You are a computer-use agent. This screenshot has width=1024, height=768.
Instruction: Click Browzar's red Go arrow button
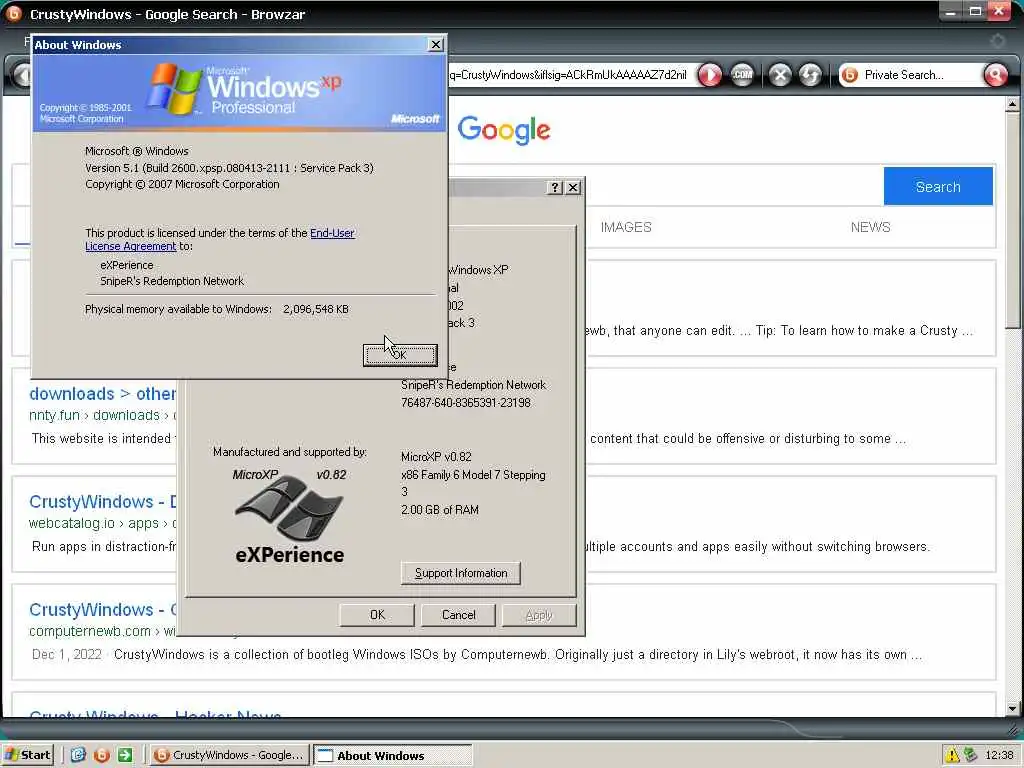[710, 75]
